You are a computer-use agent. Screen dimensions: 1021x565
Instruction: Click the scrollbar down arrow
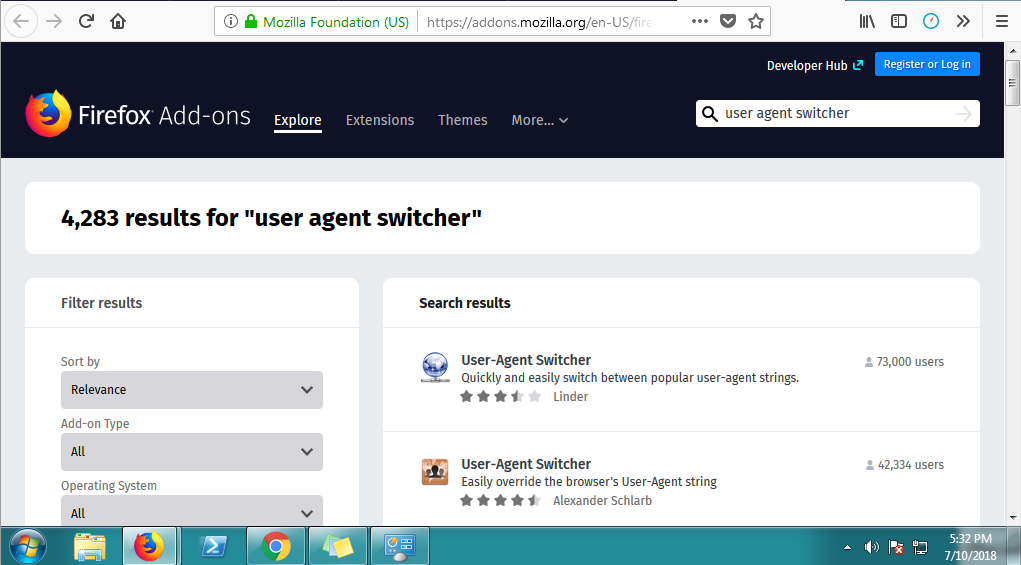[x=1012, y=517]
